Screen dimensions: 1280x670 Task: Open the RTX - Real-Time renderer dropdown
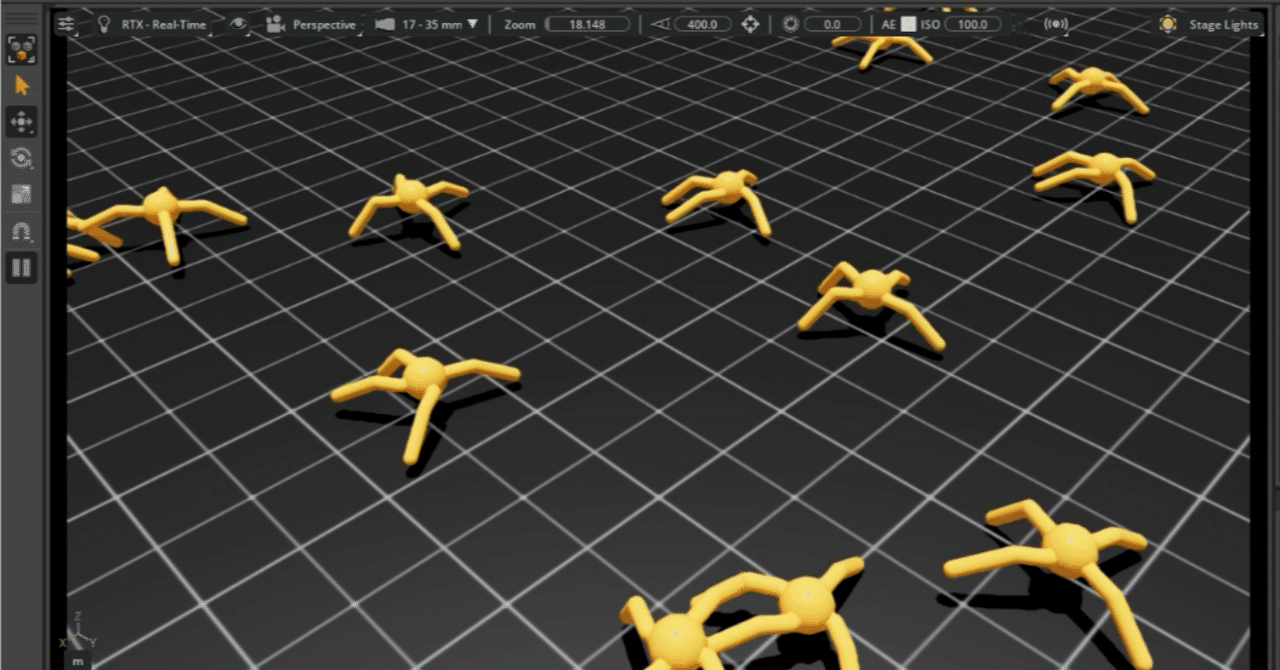(x=164, y=24)
